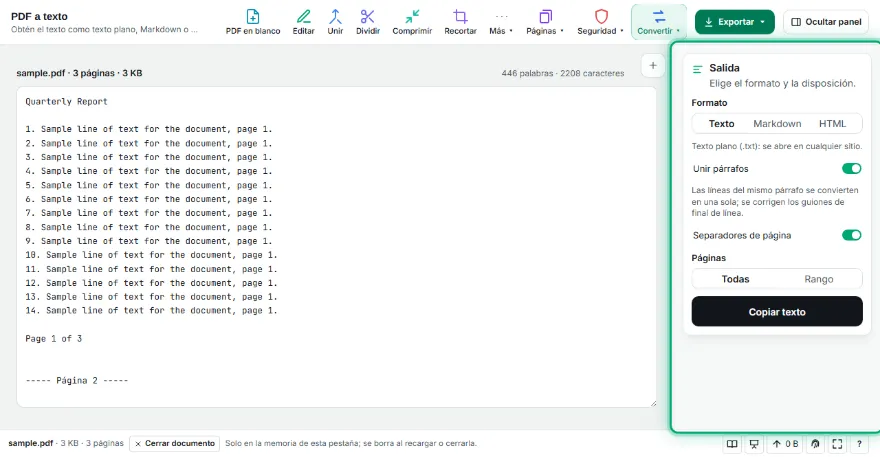
Task: Open help with the question mark
Action: 859,444
